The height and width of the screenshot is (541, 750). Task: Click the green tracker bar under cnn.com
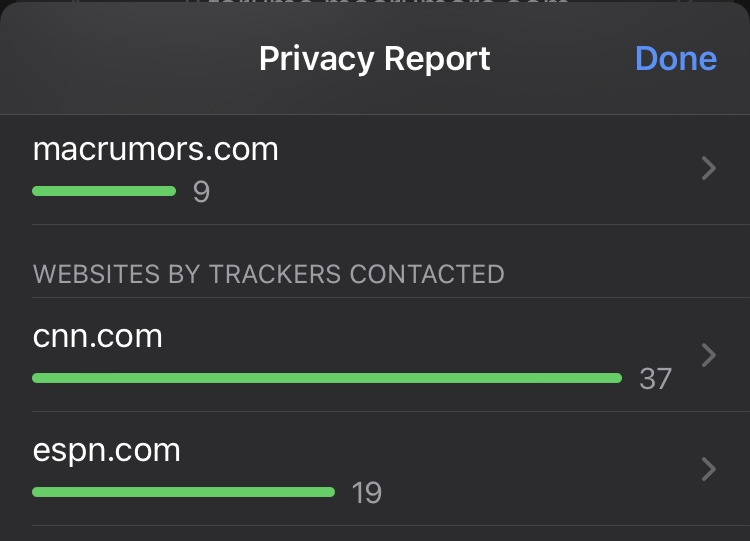tap(327, 378)
